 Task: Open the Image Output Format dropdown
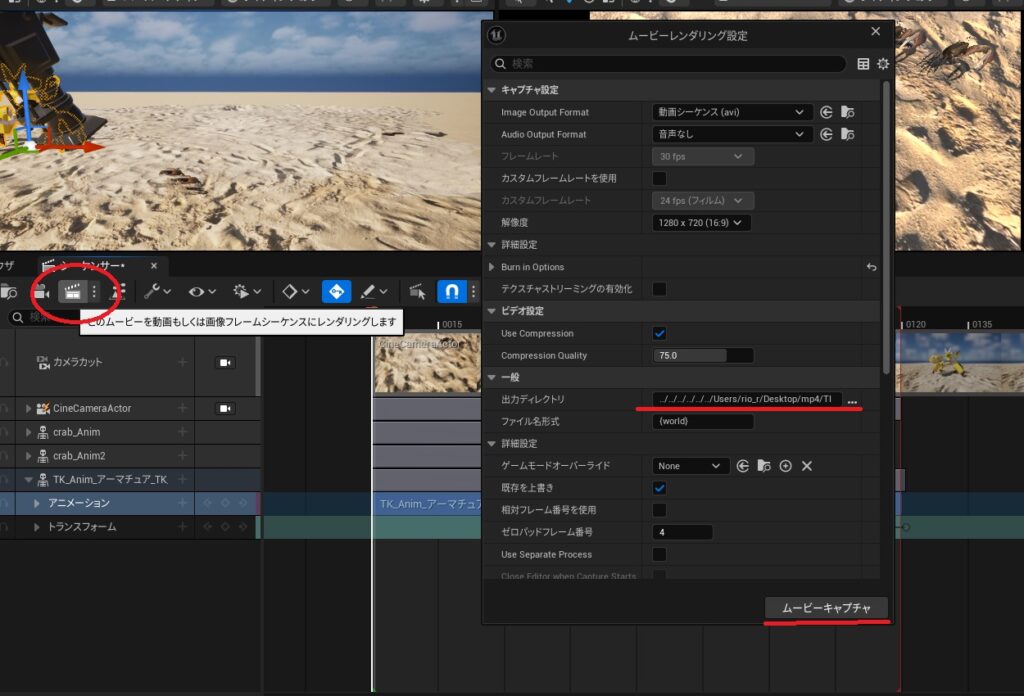pyautogui.click(x=731, y=112)
